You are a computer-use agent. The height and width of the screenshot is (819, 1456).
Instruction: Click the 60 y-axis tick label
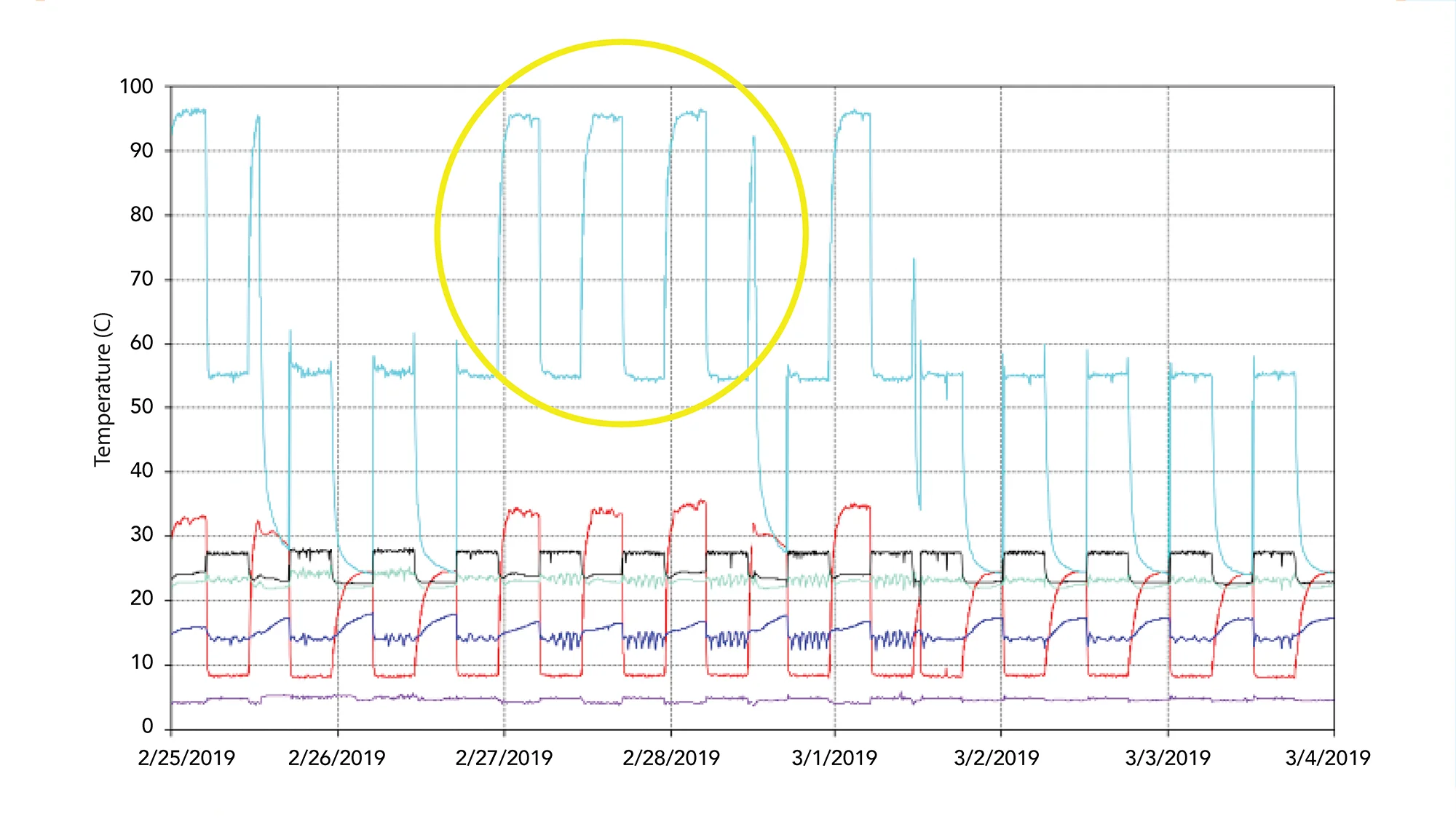141,343
